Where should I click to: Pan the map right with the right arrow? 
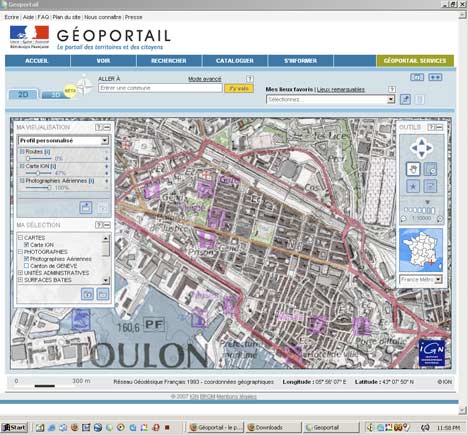pyautogui.click(x=429, y=148)
